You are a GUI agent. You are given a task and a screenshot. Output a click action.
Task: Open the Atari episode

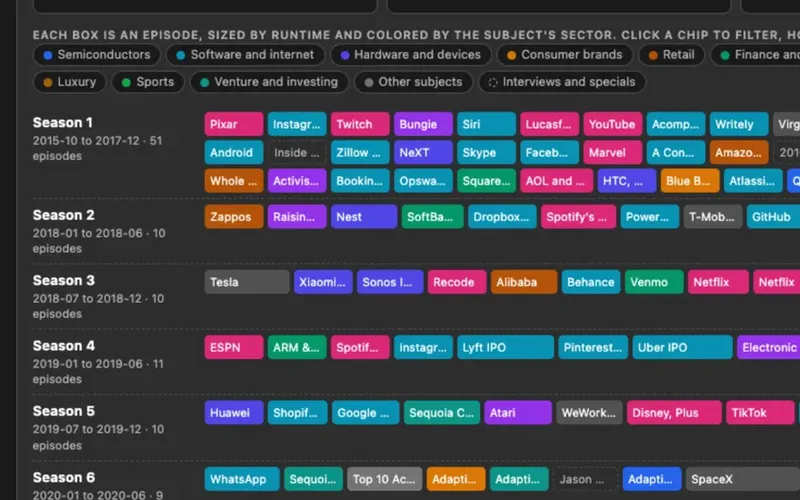point(518,413)
